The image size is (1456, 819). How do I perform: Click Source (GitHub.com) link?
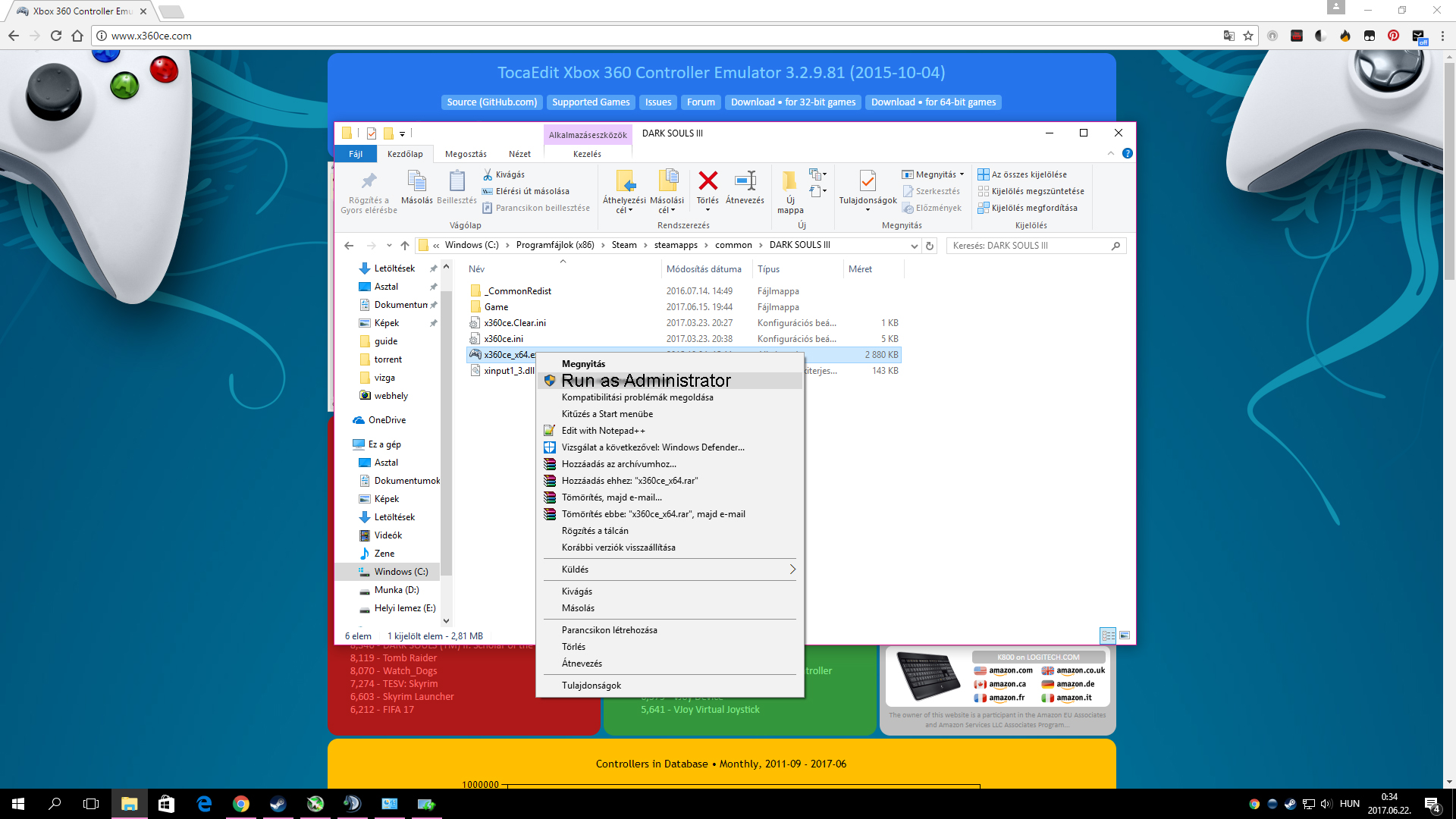click(x=491, y=102)
